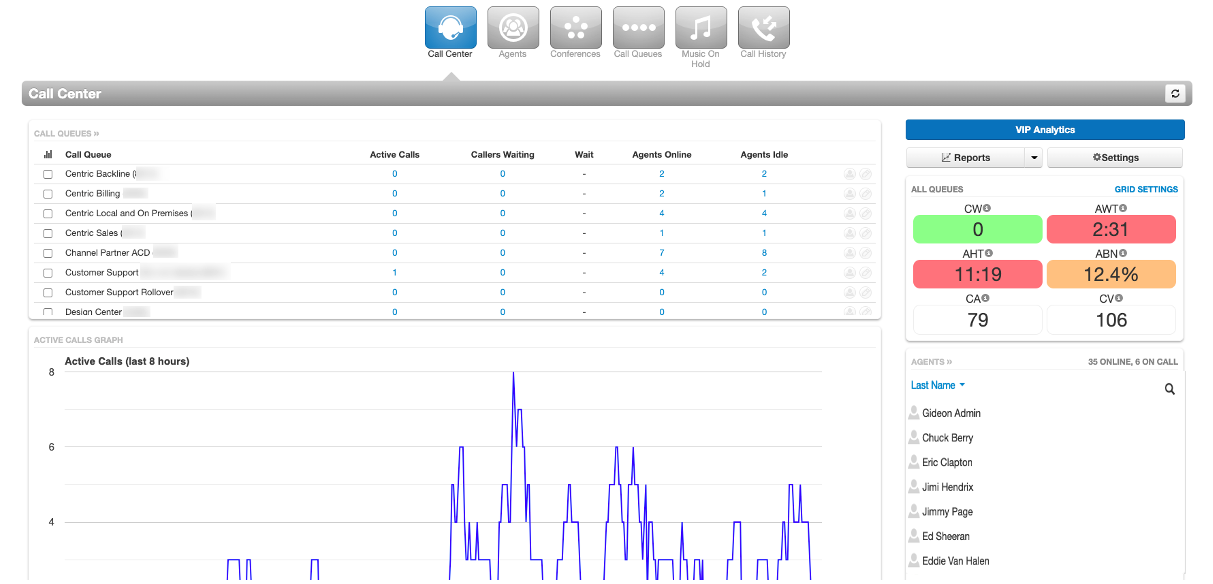This screenshot has width=1213, height=584.
Task: Check the Centric Billing queue checkbox
Action: coord(48,194)
